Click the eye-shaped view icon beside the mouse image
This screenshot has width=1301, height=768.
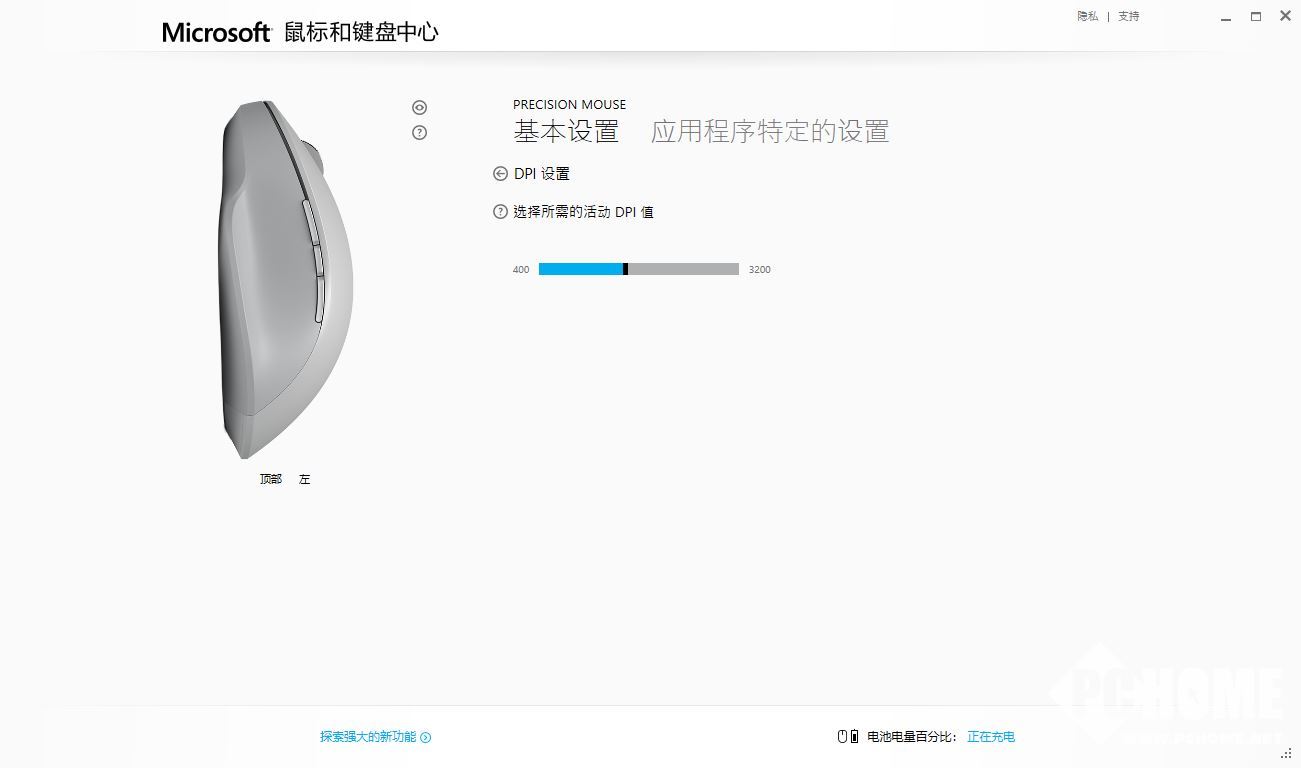coord(419,107)
